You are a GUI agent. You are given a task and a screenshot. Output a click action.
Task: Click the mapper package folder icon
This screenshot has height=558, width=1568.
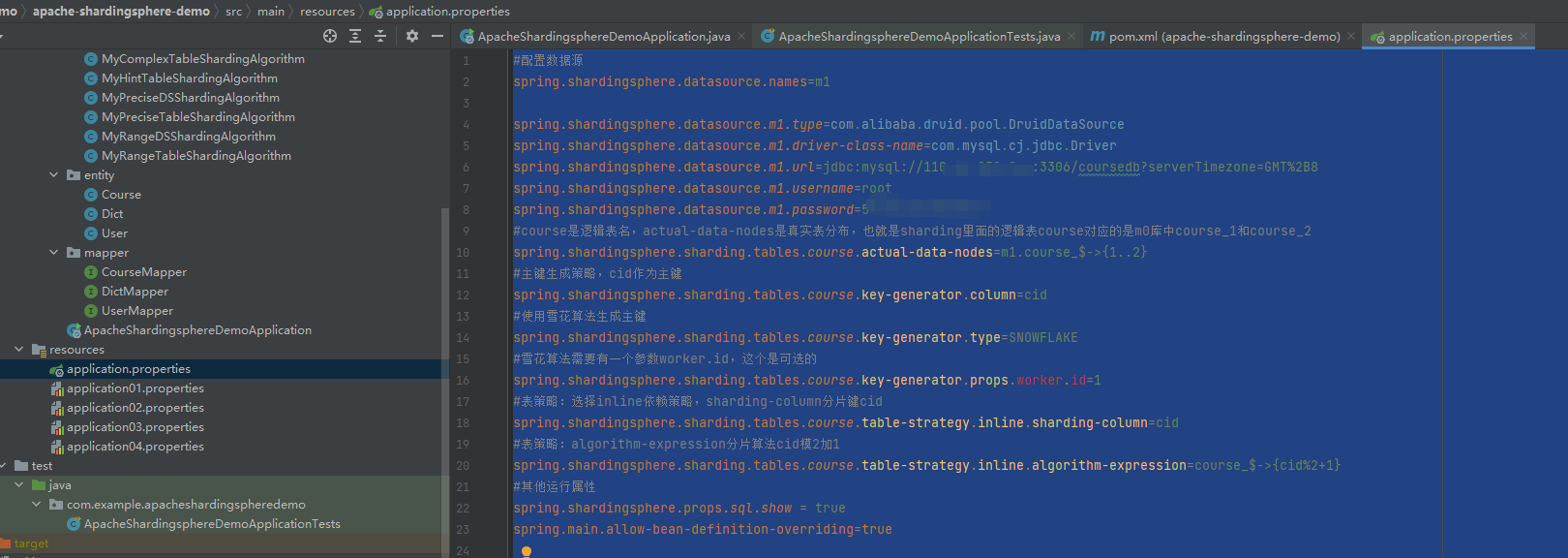(74, 253)
